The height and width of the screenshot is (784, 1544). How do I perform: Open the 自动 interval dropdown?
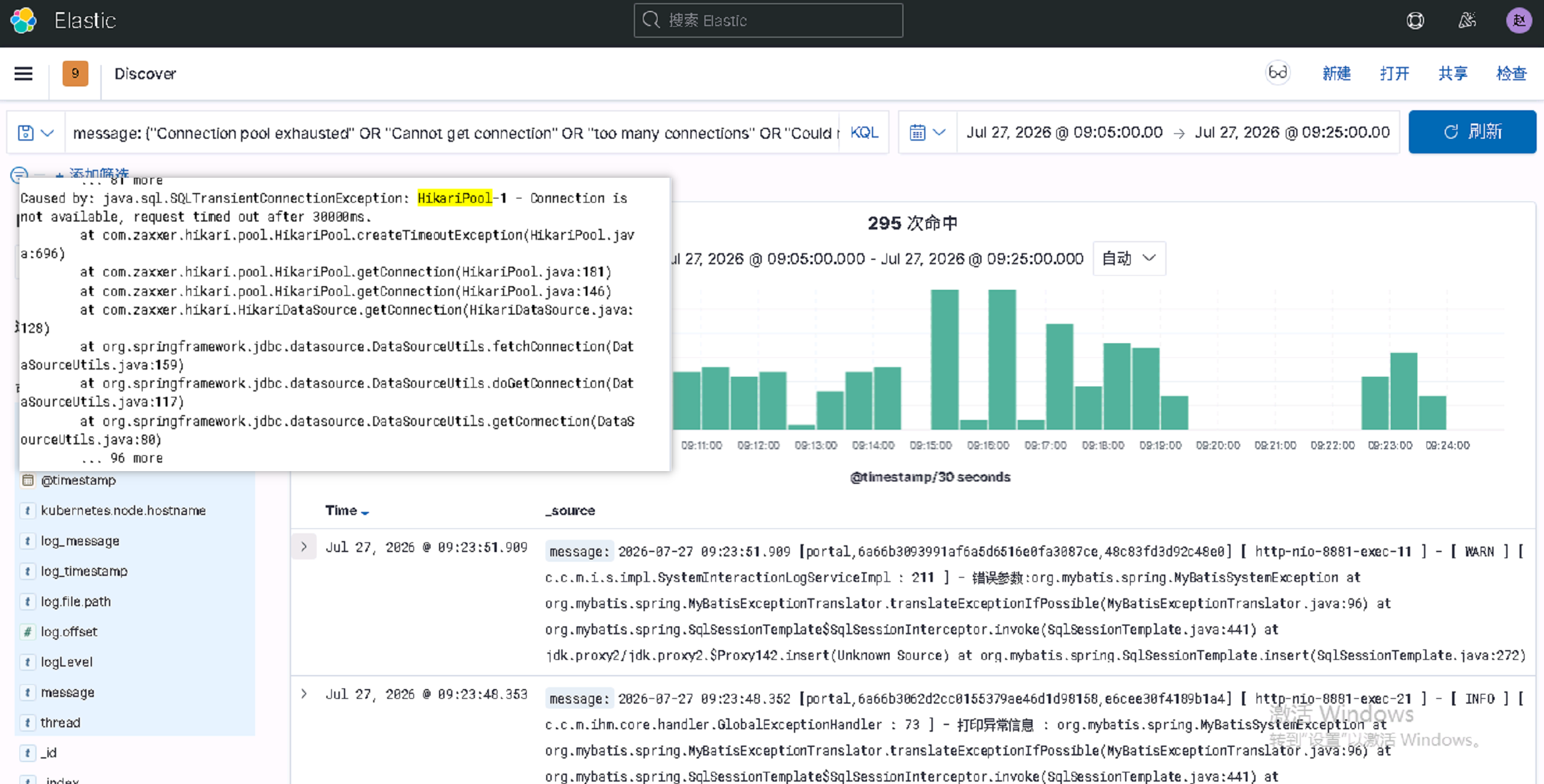pyautogui.click(x=1129, y=259)
